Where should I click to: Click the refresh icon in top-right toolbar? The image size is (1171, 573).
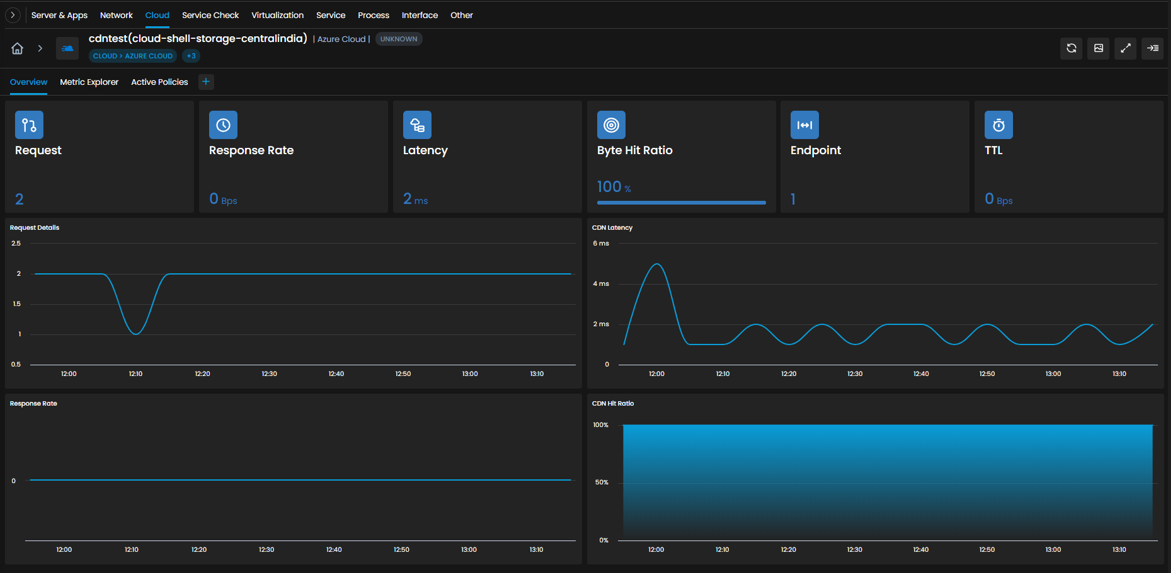(x=1071, y=49)
